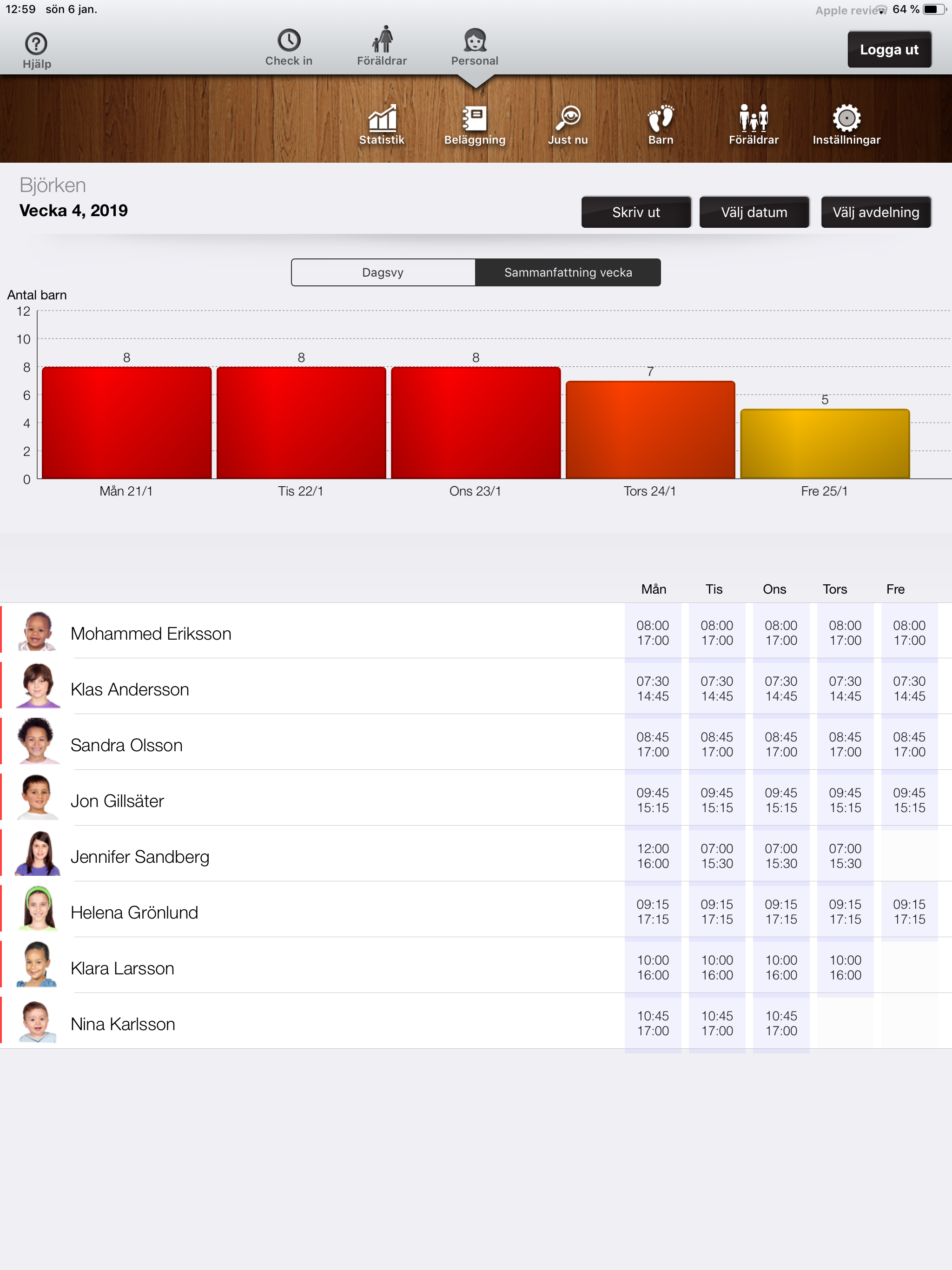Viewport: 952px width, 1270px height.
Task: Open the Välj datum picker
Action: click(x=754, y=212)
